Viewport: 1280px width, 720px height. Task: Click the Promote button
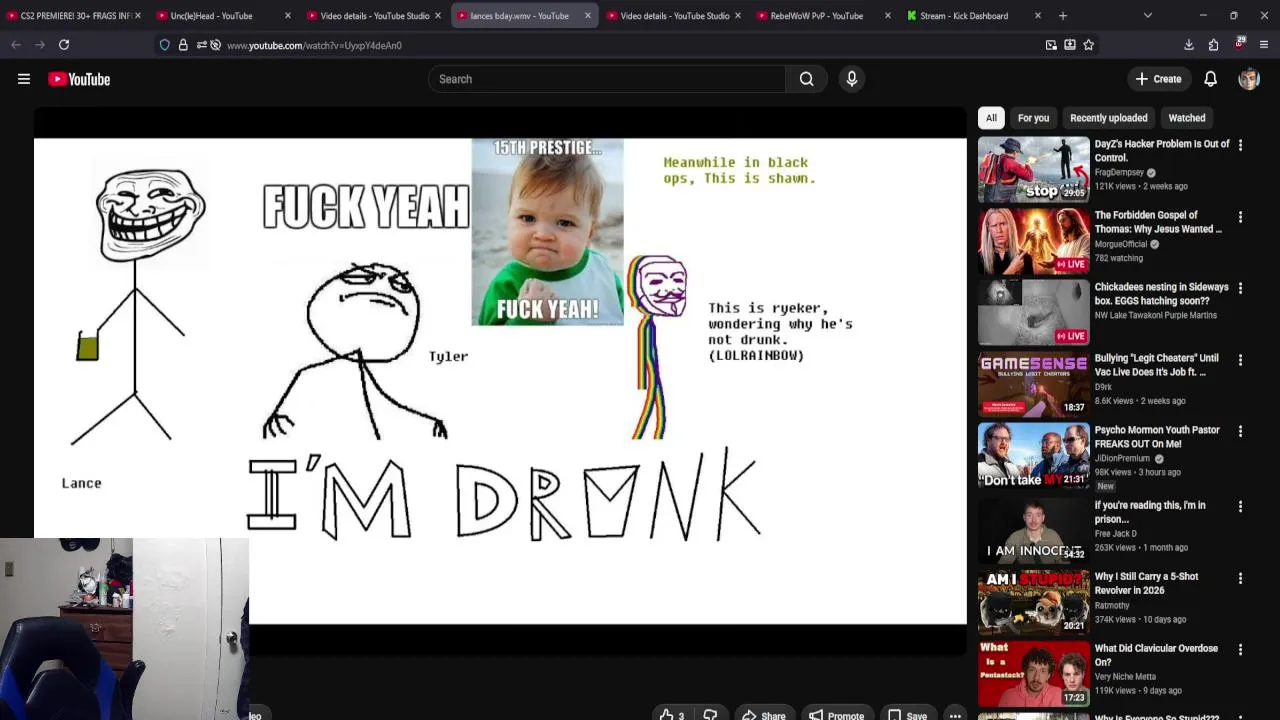(x=836, y=715)
